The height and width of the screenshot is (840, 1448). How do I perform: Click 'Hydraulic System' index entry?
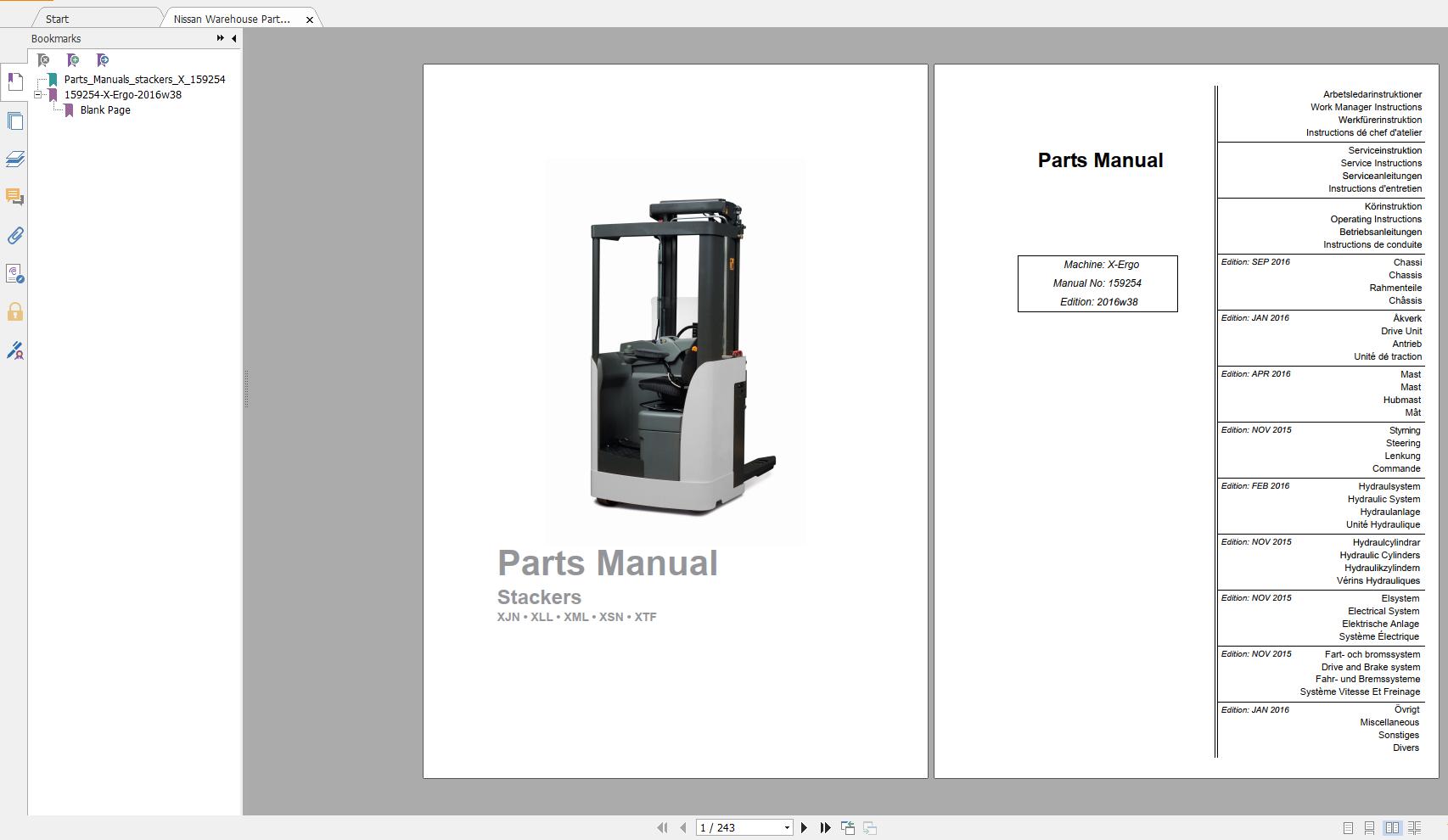click(1383, 500)
